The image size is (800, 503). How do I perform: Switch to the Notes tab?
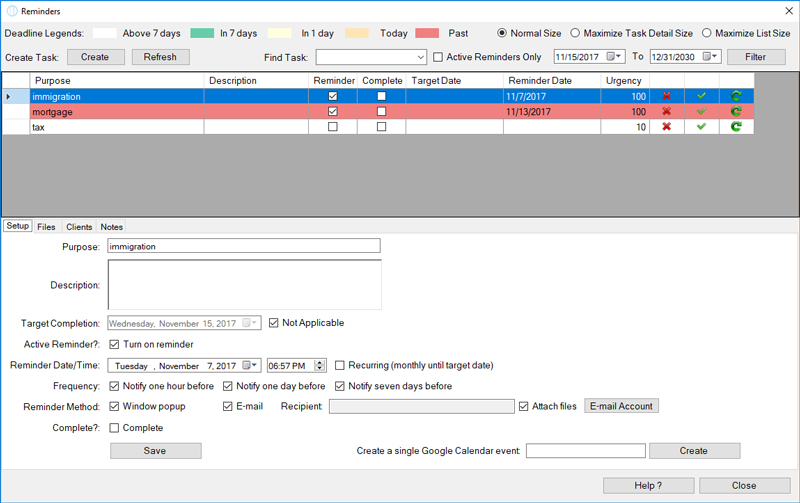[x=111, y=227]
